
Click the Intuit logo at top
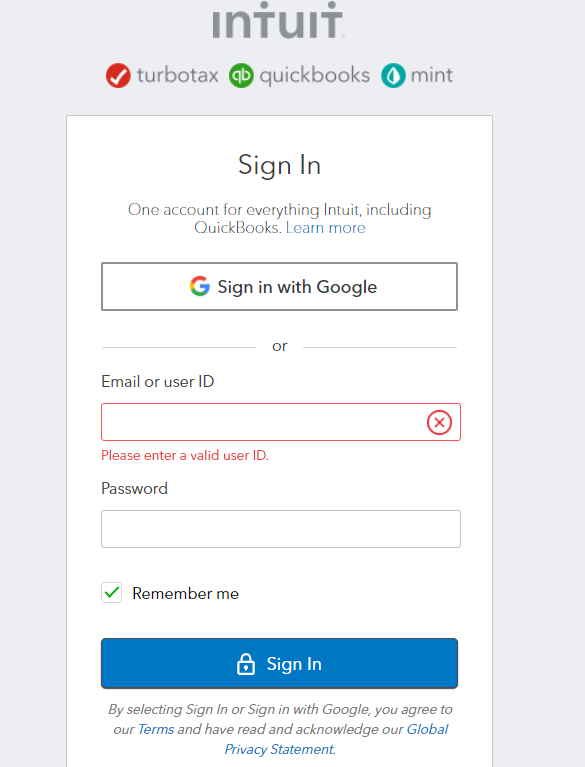(x=278, y=20)
